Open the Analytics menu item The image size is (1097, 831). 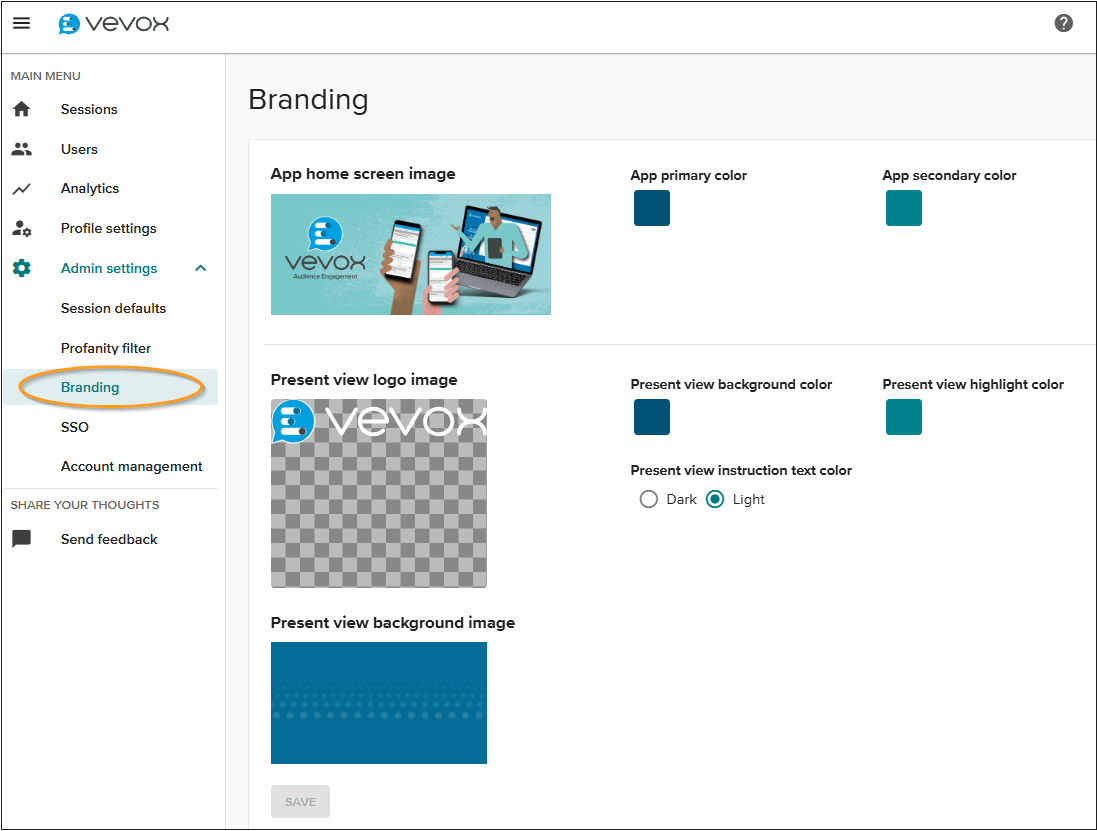click(90, 188)
